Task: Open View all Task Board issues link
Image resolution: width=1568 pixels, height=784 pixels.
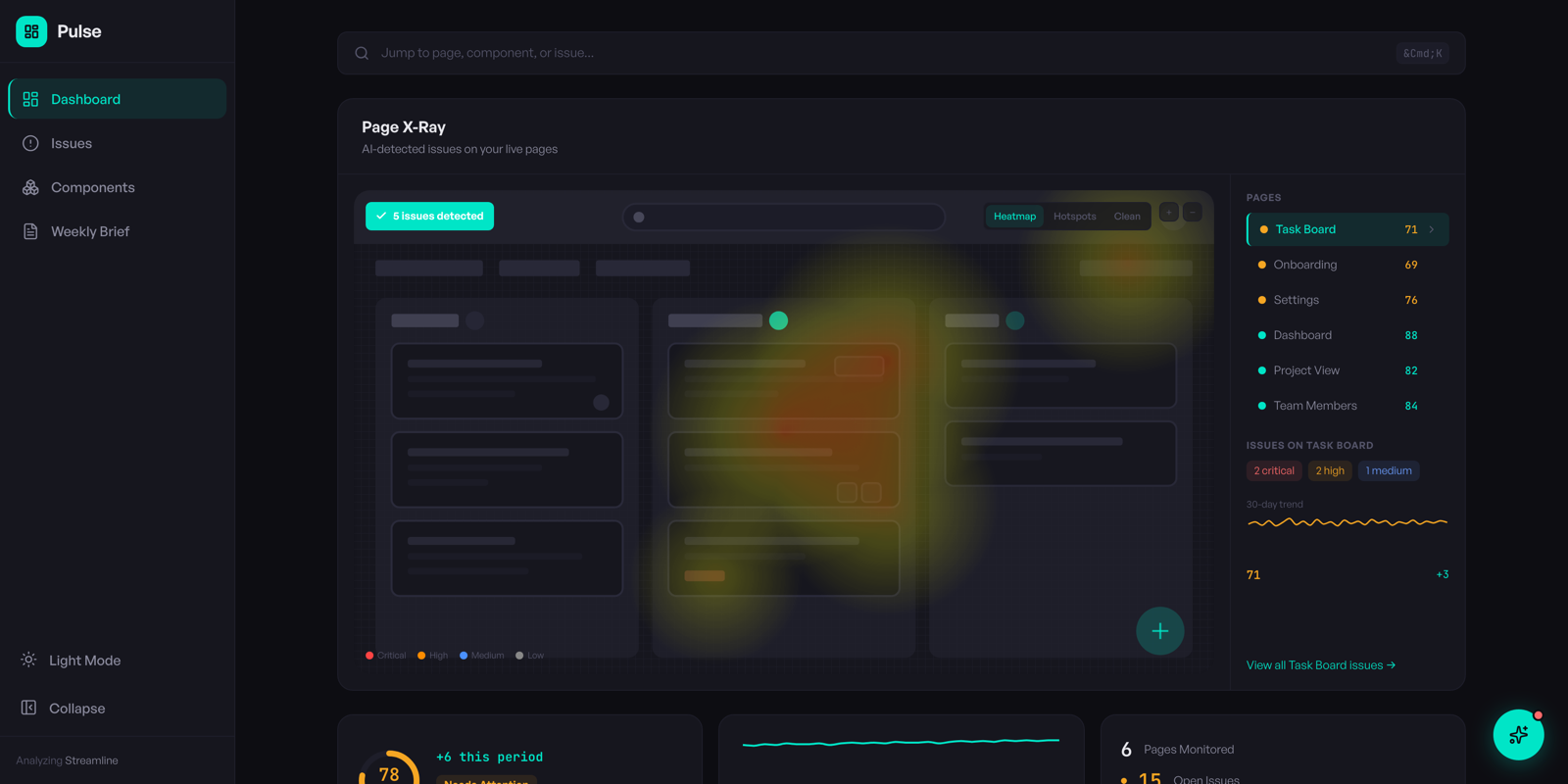Action: (x=1321, y=665)
